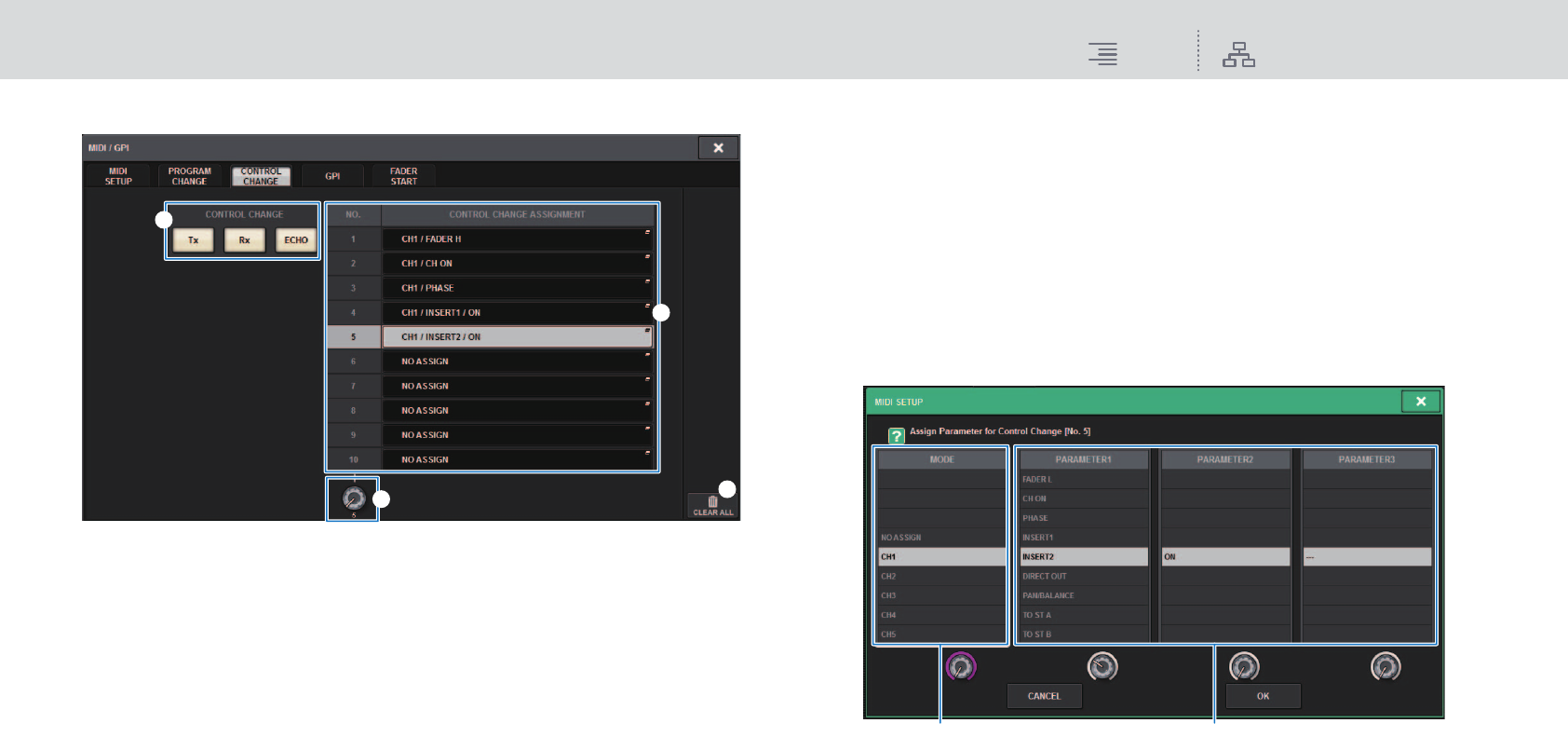Select PAN/BALANCE in PARAMETER1 list
Screen dimensions: 1568x737
point(1084,595)
